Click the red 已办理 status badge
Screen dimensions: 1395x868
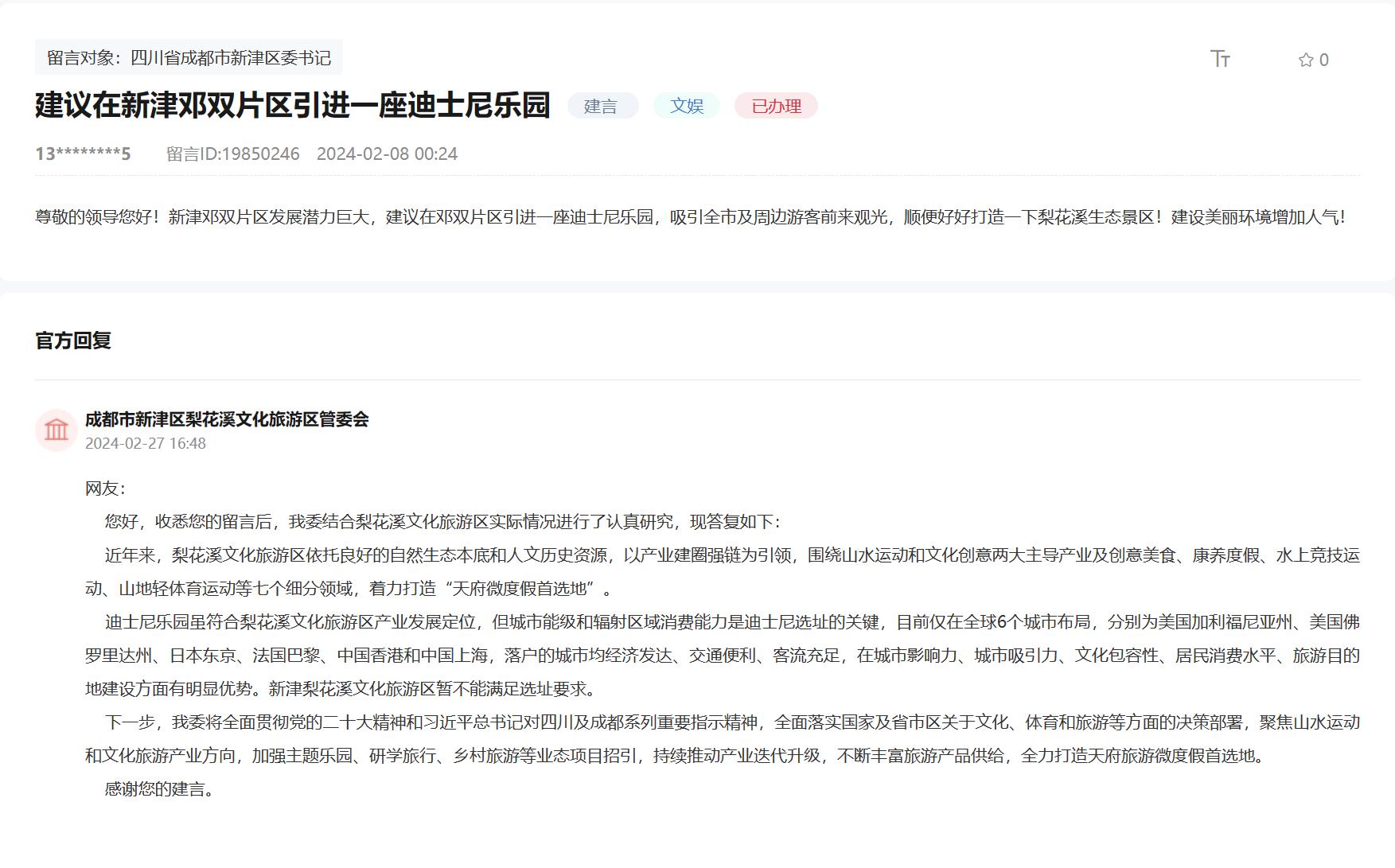pos(777,106)
